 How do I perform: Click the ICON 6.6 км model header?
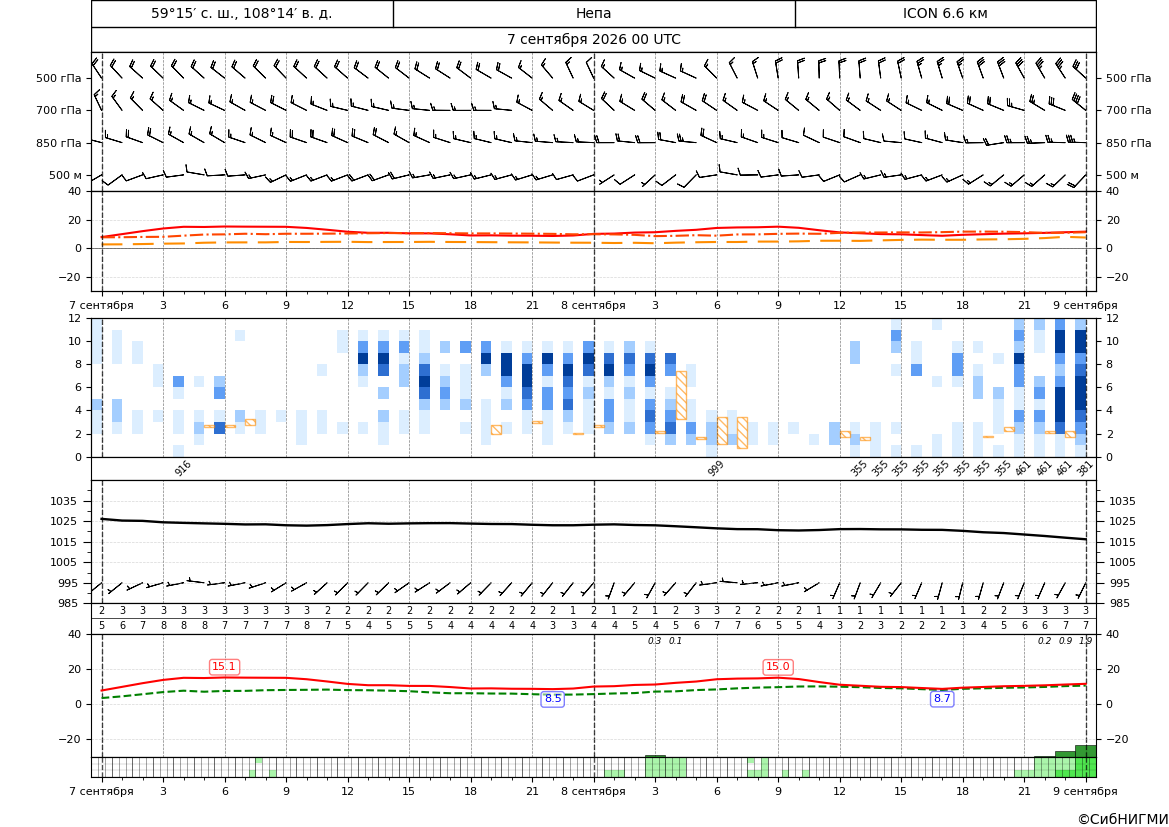pyautogui.click(x=945, y=13)
